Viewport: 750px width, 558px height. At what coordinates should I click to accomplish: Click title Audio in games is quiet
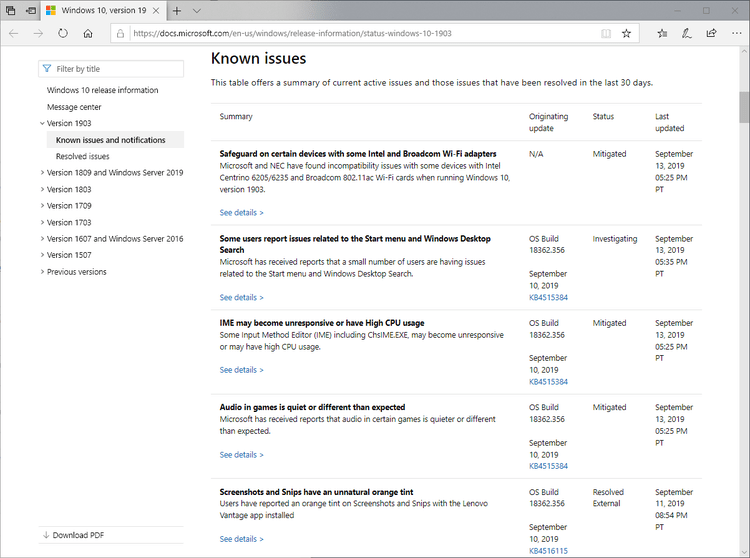[312, 407]
